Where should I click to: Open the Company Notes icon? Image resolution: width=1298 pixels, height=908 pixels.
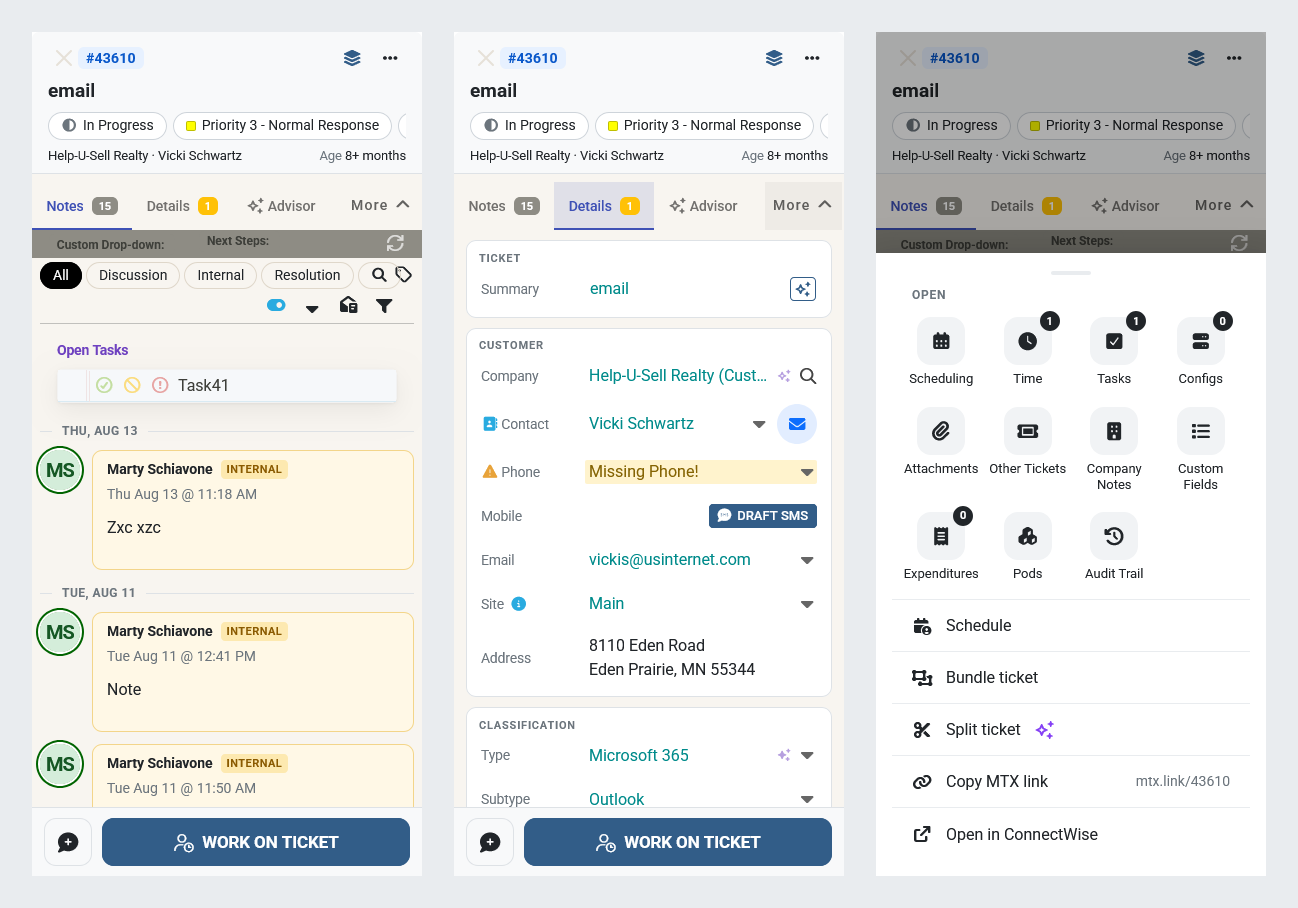pos(1114,431)
